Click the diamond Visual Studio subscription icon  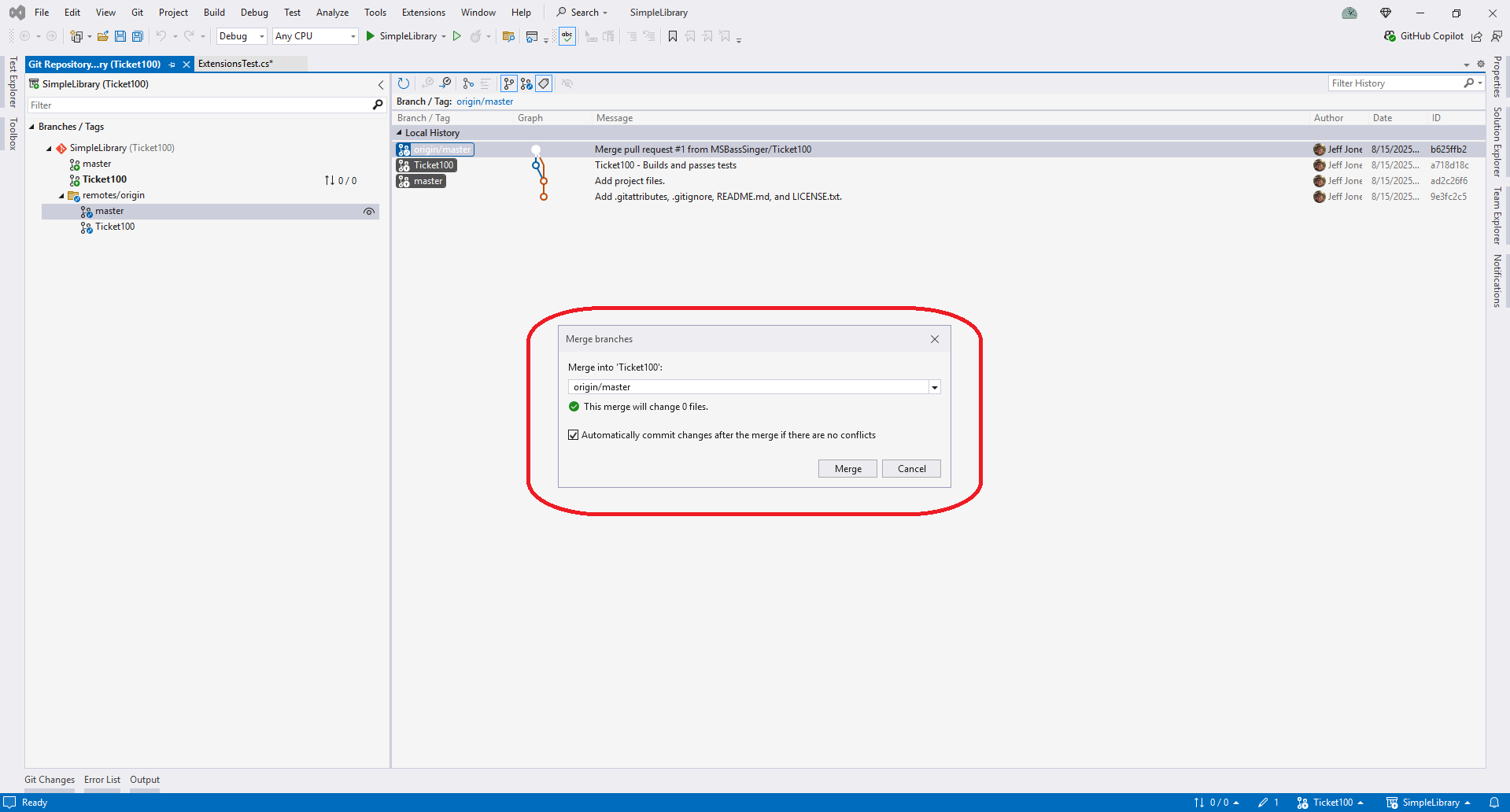(x=1386, y=13)
